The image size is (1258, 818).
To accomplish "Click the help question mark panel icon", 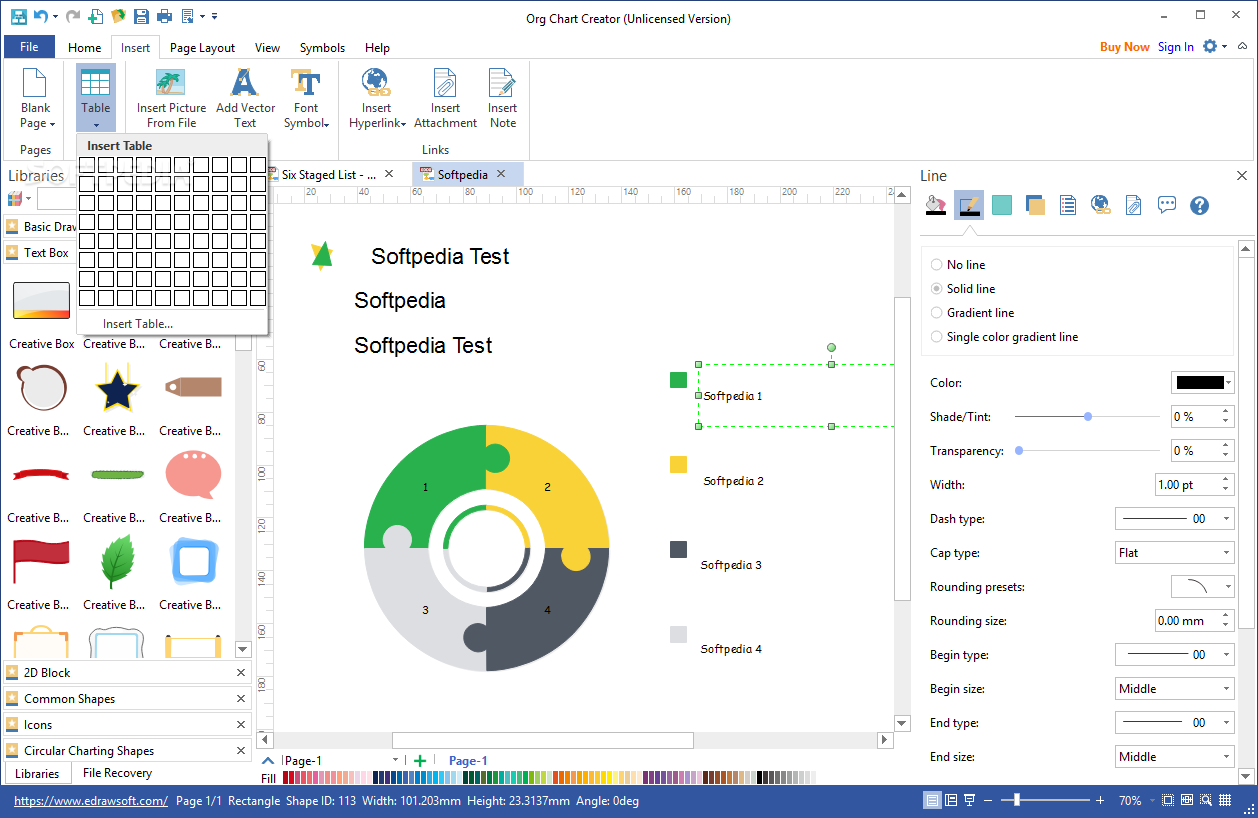I will click(x=1200, y=205).
